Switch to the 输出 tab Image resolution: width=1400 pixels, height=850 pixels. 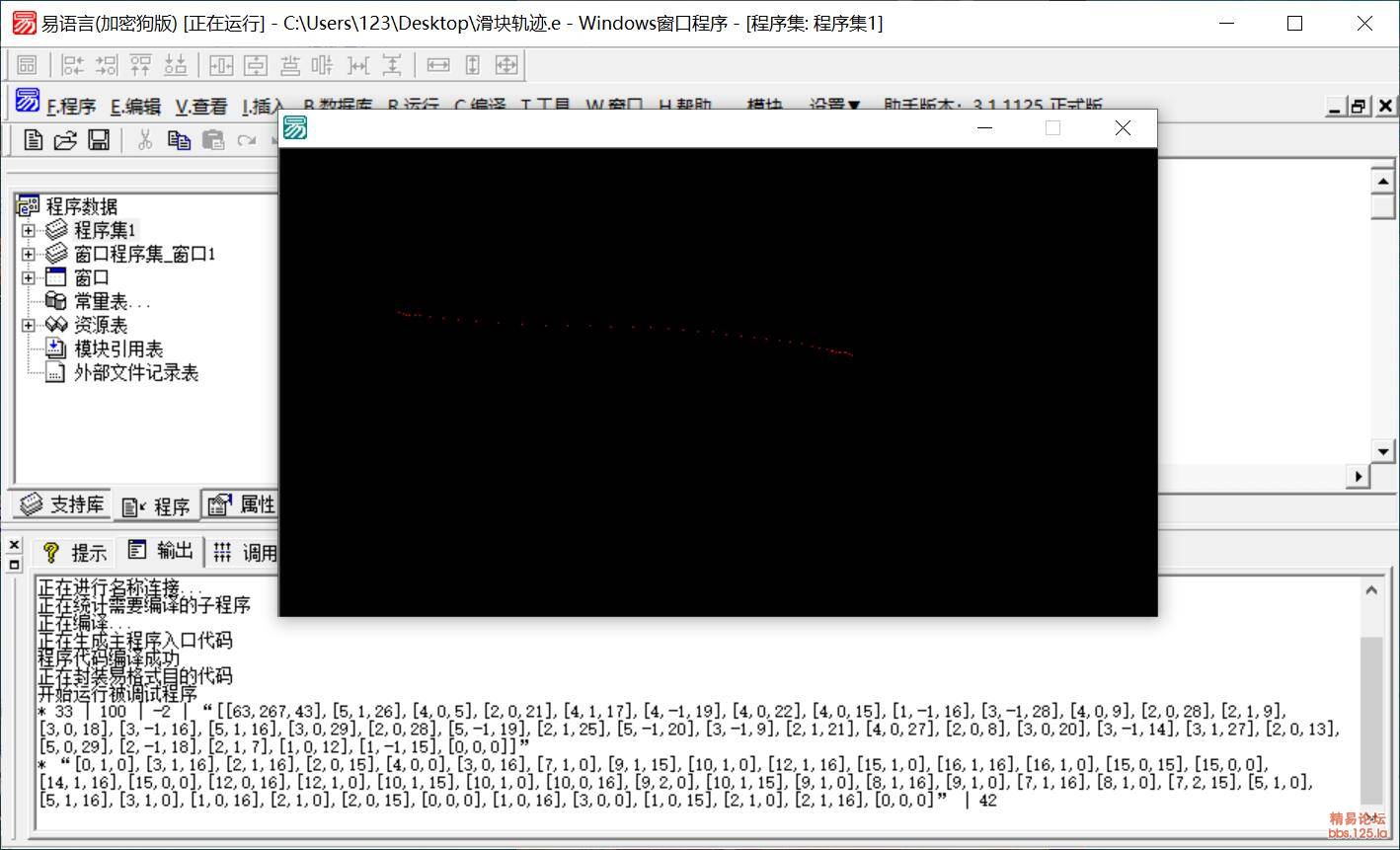(160, 550)
